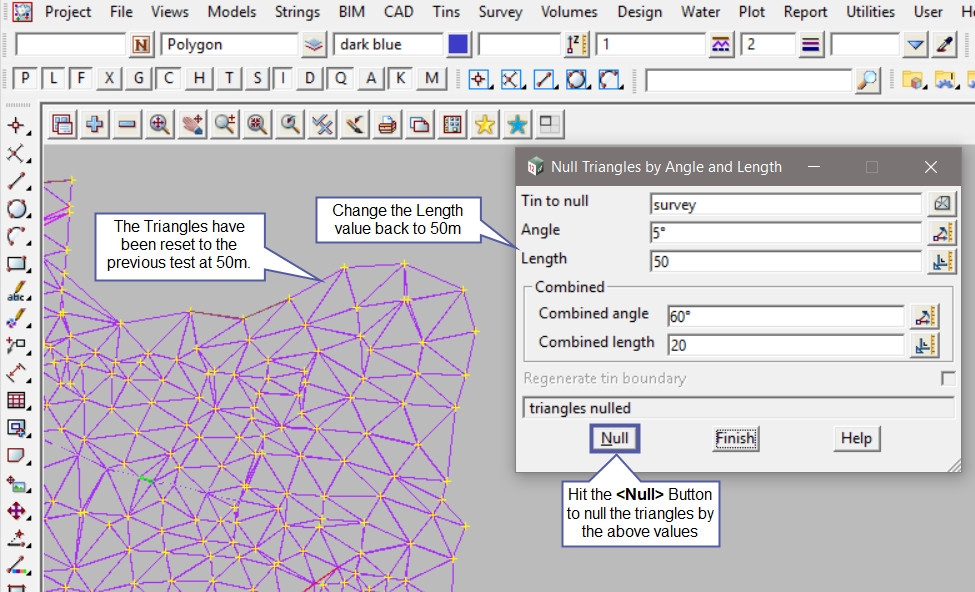This screenshot has height=592, width=975.
Task: Click the search magnifier beside the search box
Action: [868, 80]
